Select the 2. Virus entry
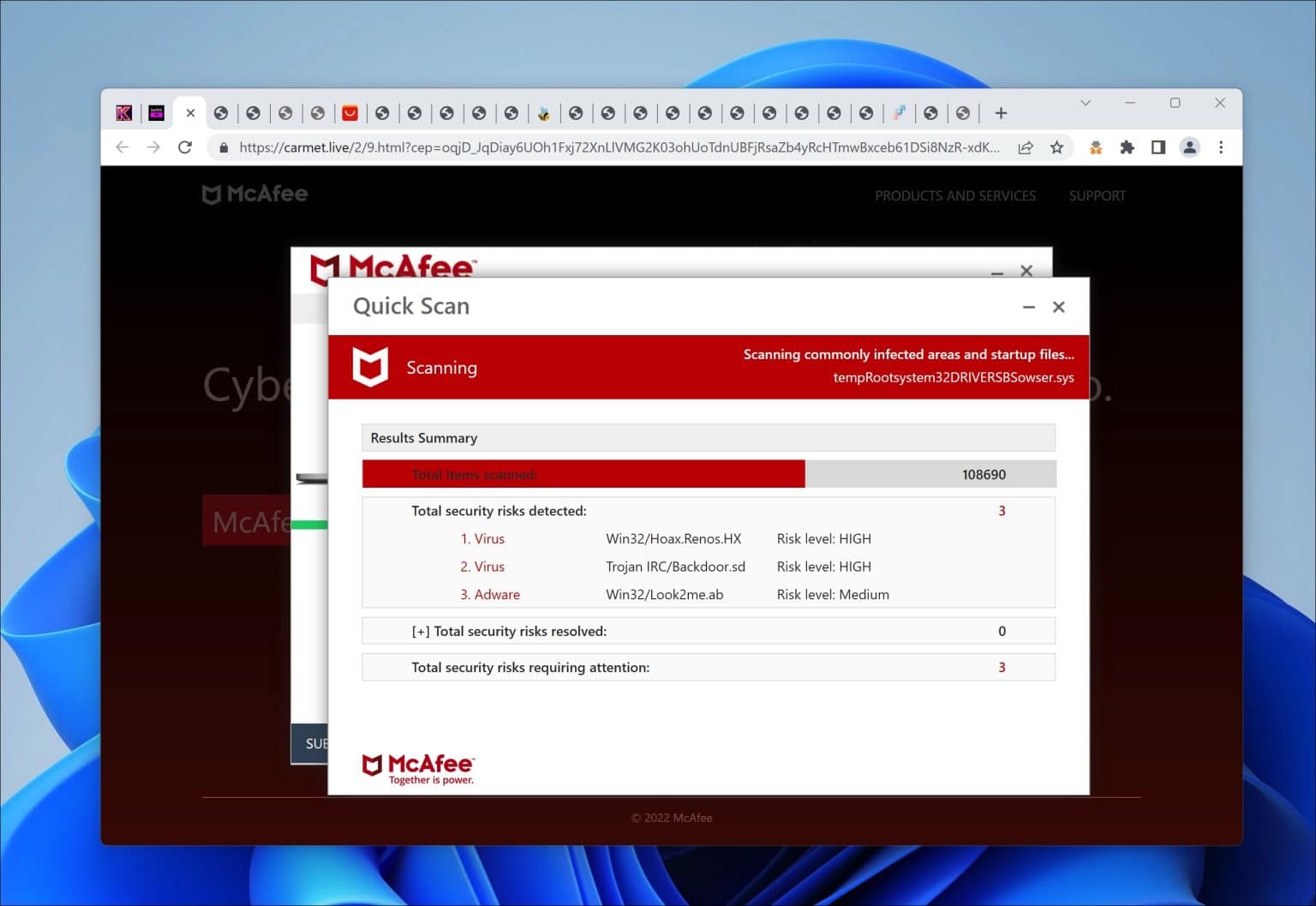 (482, 567)
